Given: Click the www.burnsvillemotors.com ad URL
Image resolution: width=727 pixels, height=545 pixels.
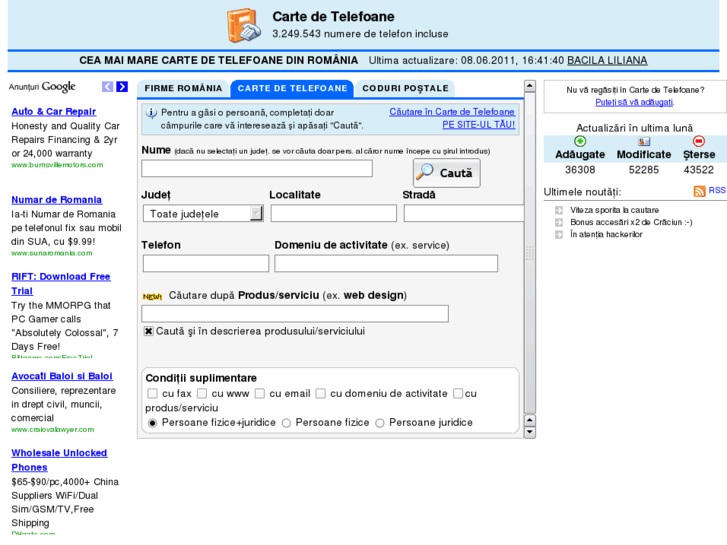Looking at the screenshot, I should coord(57,165).
